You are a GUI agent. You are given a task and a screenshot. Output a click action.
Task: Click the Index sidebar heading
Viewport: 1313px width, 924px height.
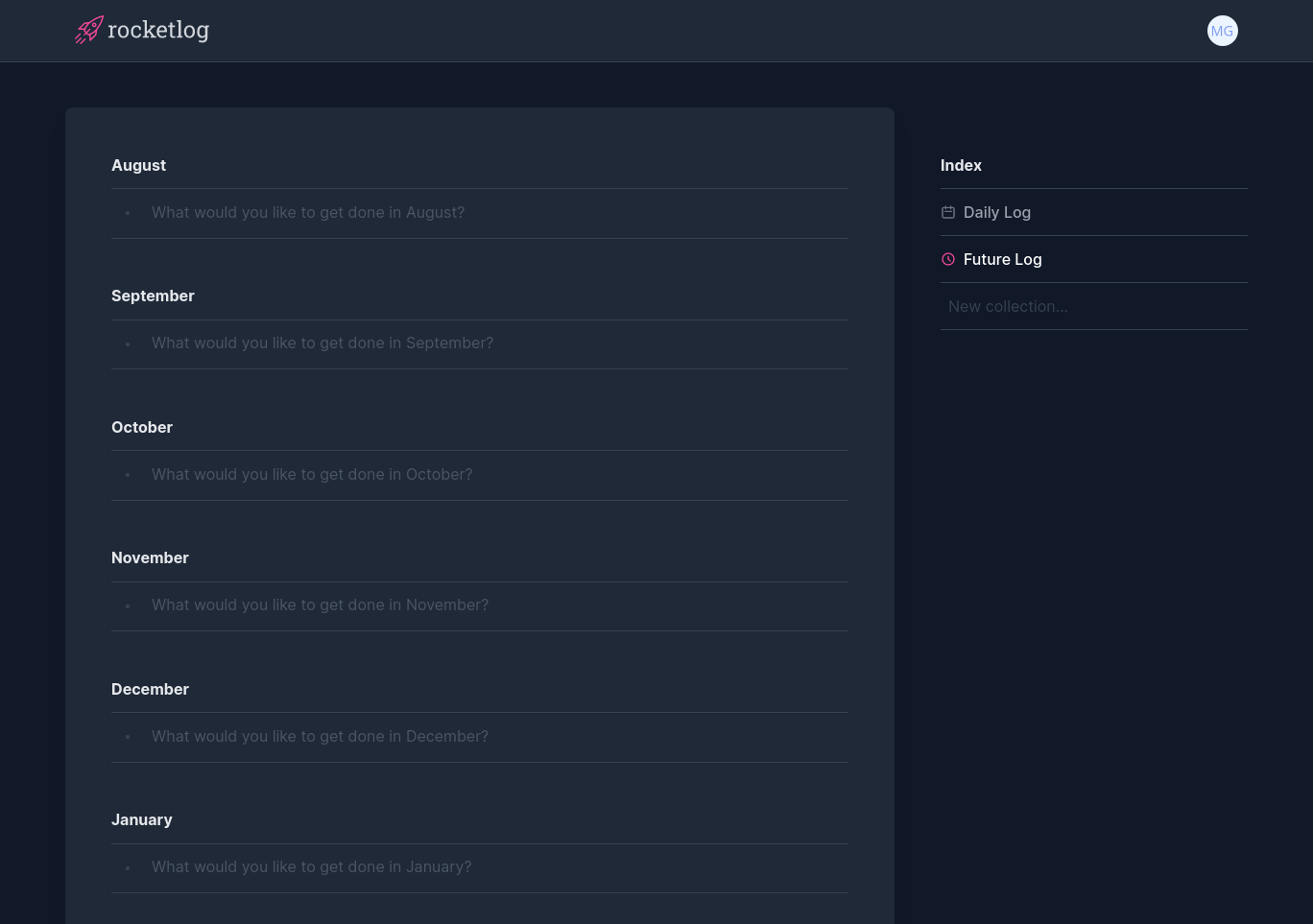click(961, 165)
